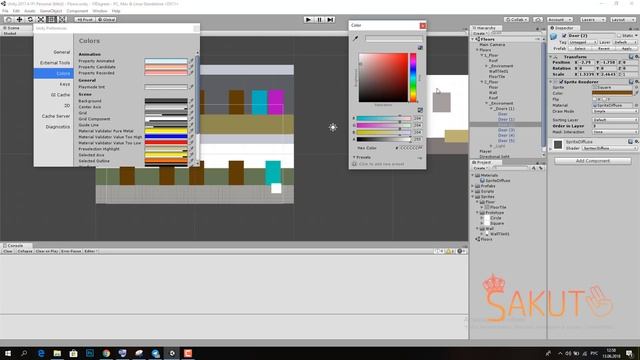640x360 pixels.
Task: Open Windows Start menu
Action: click(x=8, y=353)
